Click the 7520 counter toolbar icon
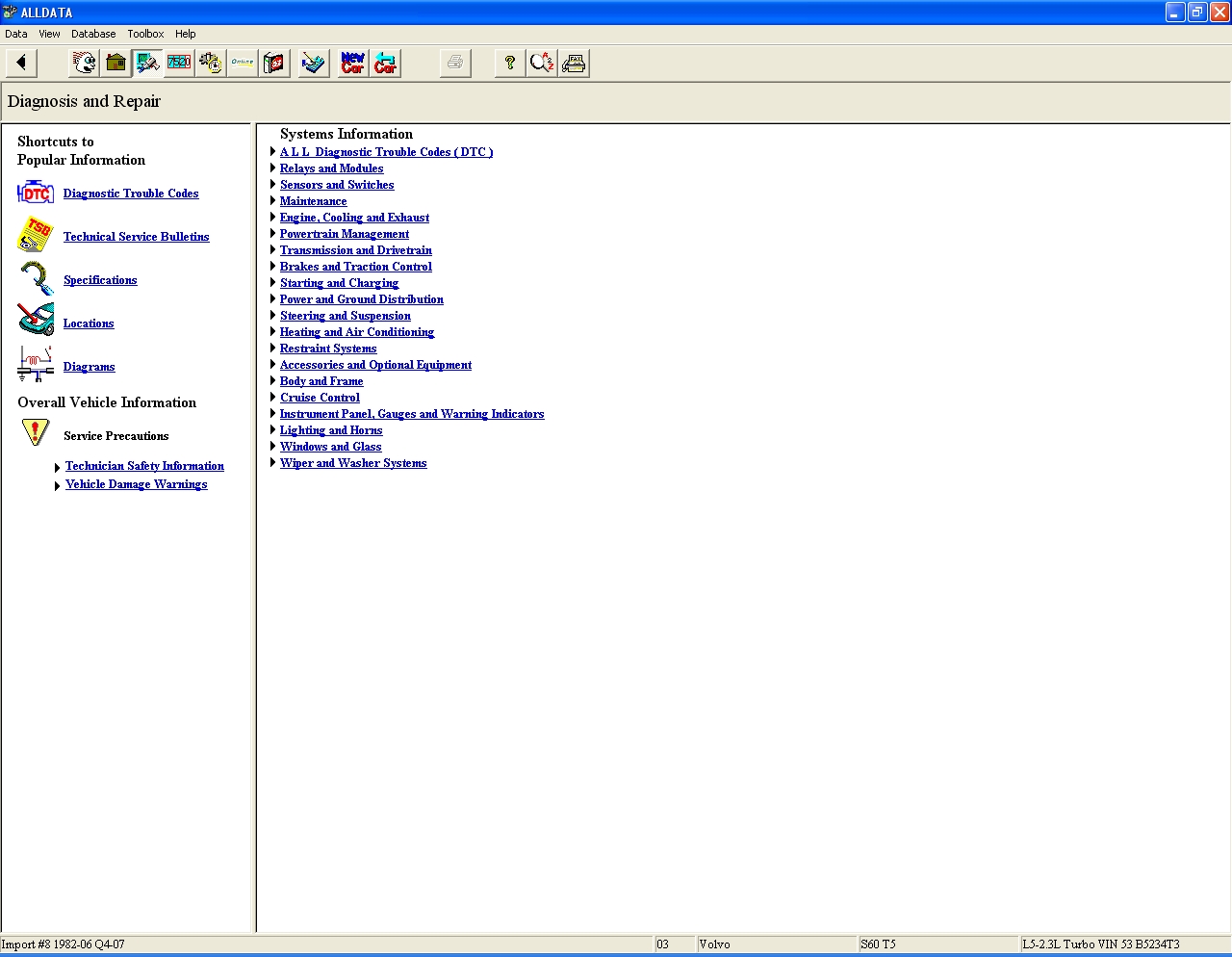Viewport: 1232px width, 957px height. pos(180,64)
